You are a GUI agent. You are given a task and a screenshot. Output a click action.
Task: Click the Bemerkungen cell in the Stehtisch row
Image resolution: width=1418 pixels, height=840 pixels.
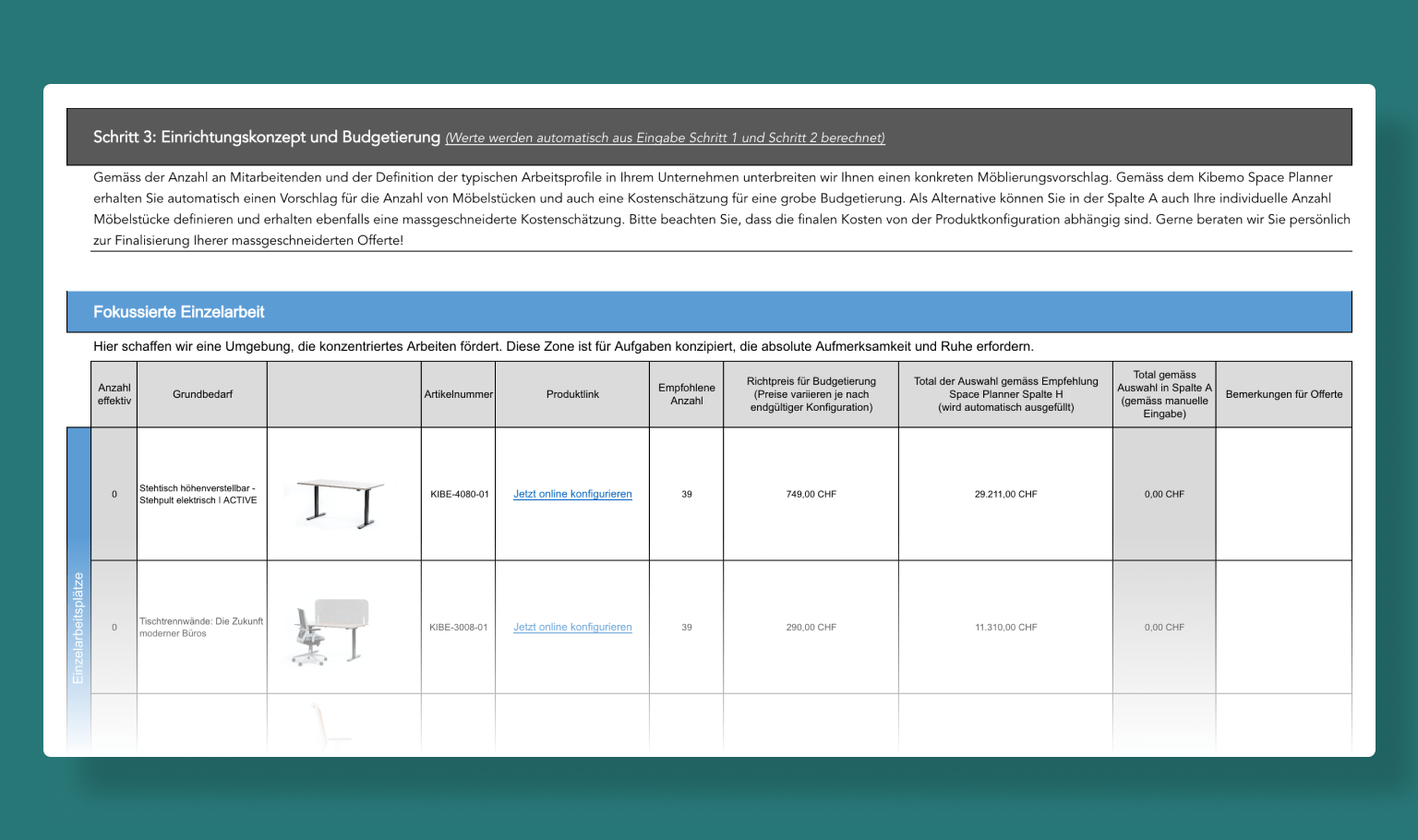click(x=1283, y=494)
